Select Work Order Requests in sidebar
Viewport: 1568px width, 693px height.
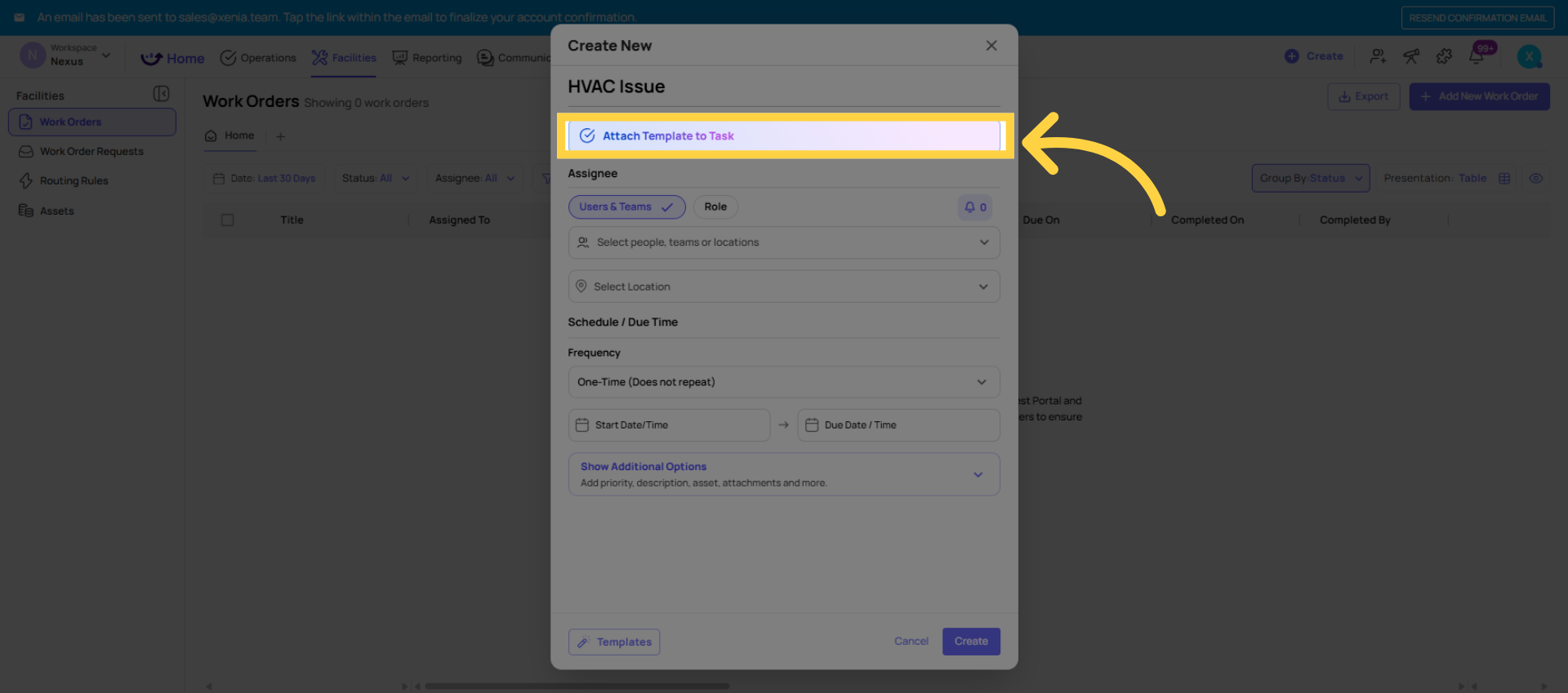pos(92,152)
